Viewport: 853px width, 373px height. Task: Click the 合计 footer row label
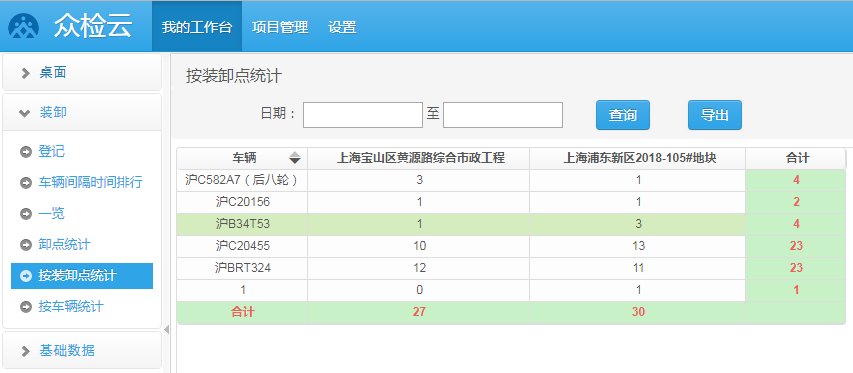242,312
